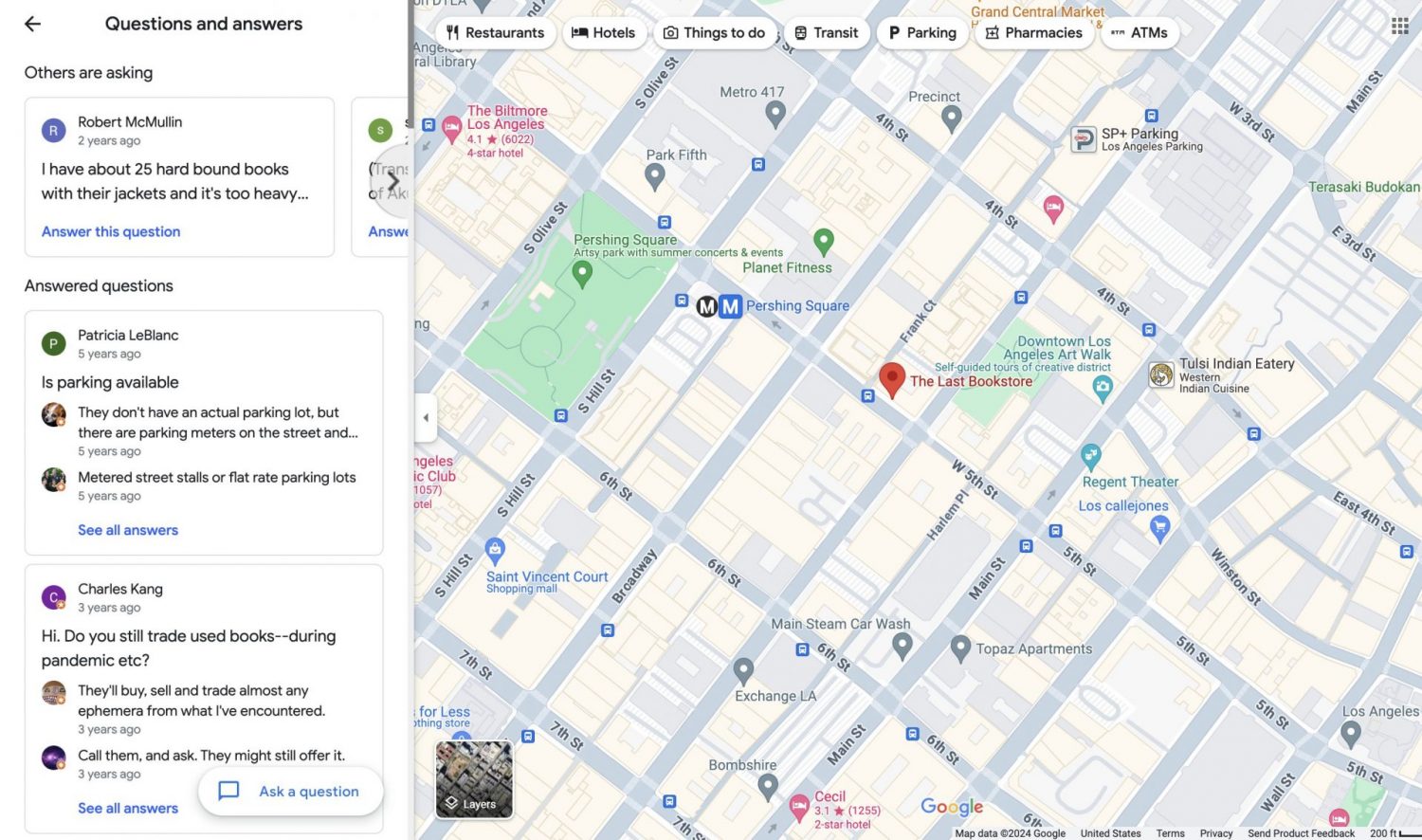Click Robert McMullin's avatar
The width and height of the screenshot is (1422, 840).
53,130
